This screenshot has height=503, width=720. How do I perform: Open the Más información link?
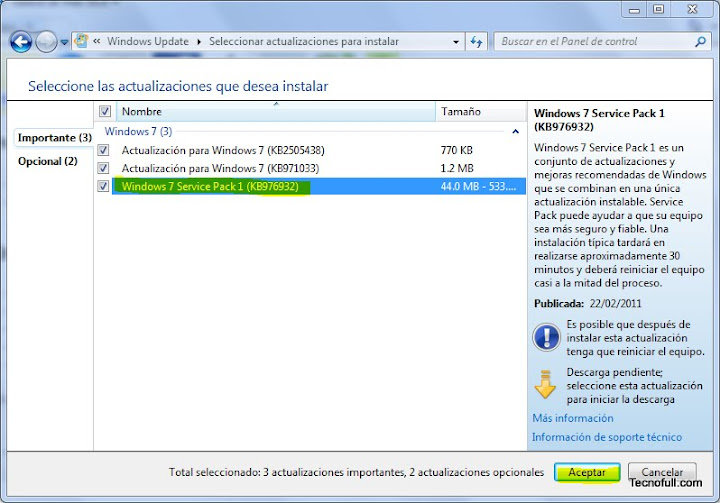tap(573, 418)
